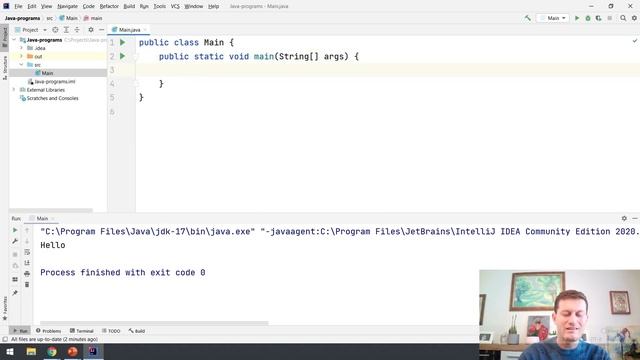Click the horizontal scrollbar in Run console

(x=154, y=323)
